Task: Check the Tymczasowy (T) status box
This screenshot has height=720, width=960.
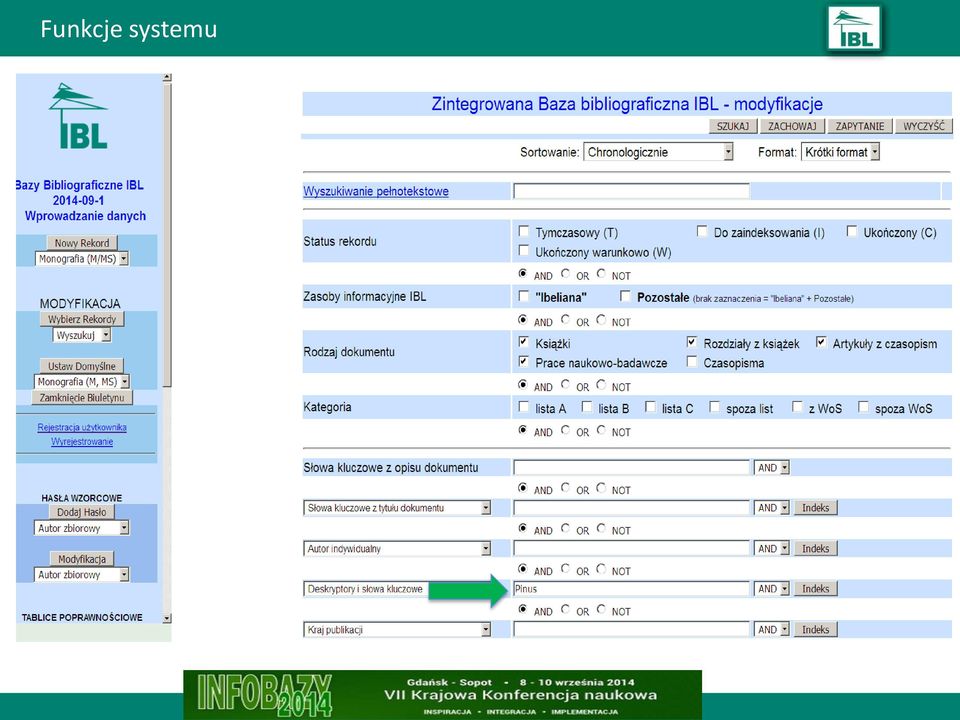Action: coord(523,231)
